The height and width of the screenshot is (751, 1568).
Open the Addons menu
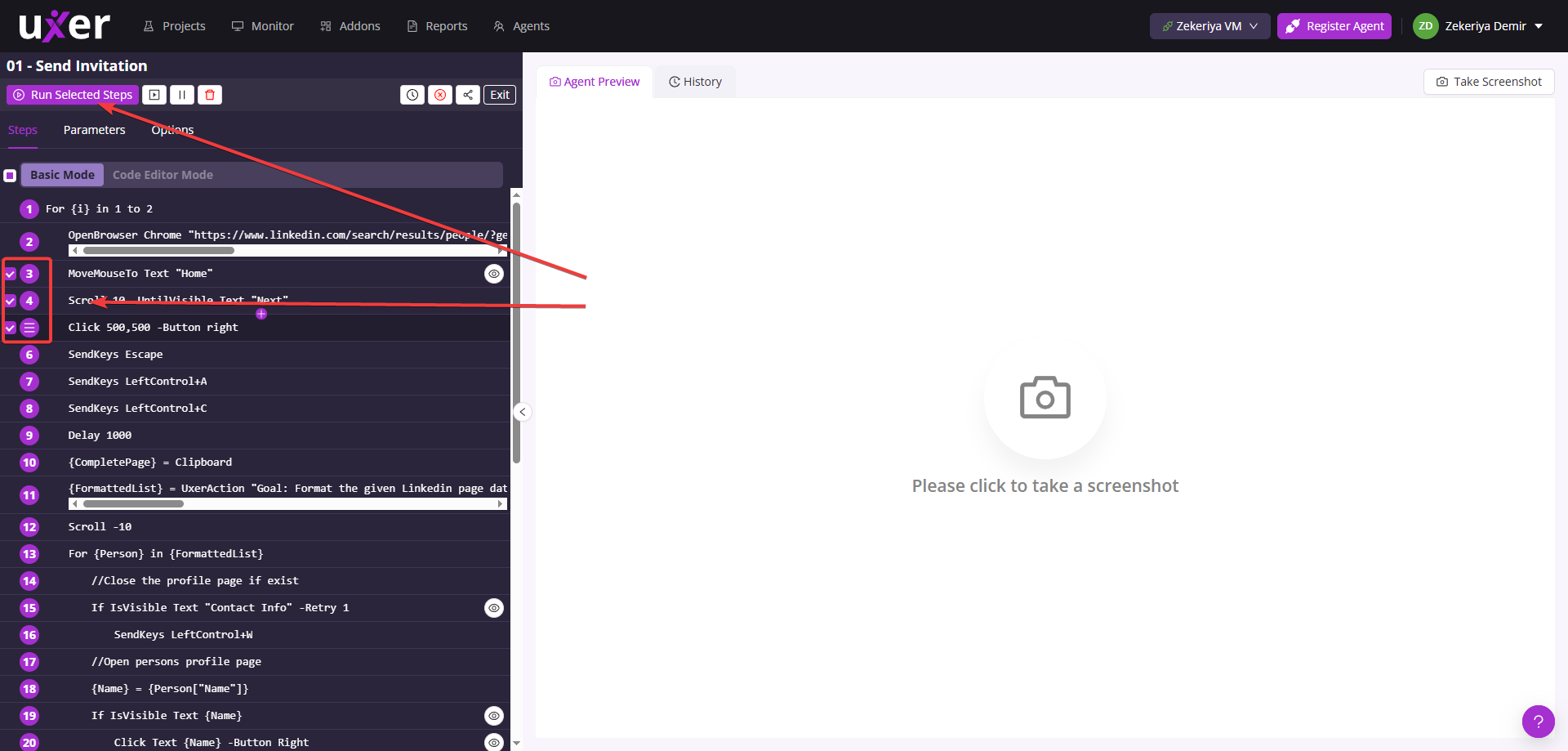coord(350,26)
